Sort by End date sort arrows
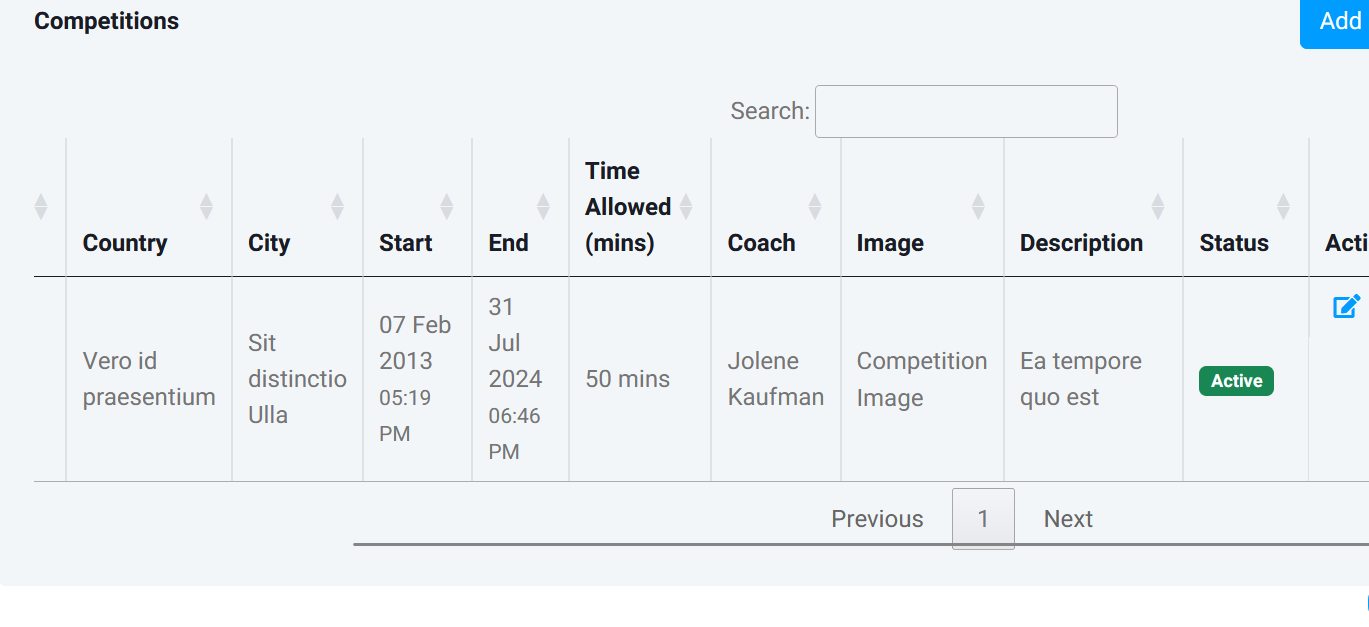This screenshot has height=627, width=1369. (543, 207)
